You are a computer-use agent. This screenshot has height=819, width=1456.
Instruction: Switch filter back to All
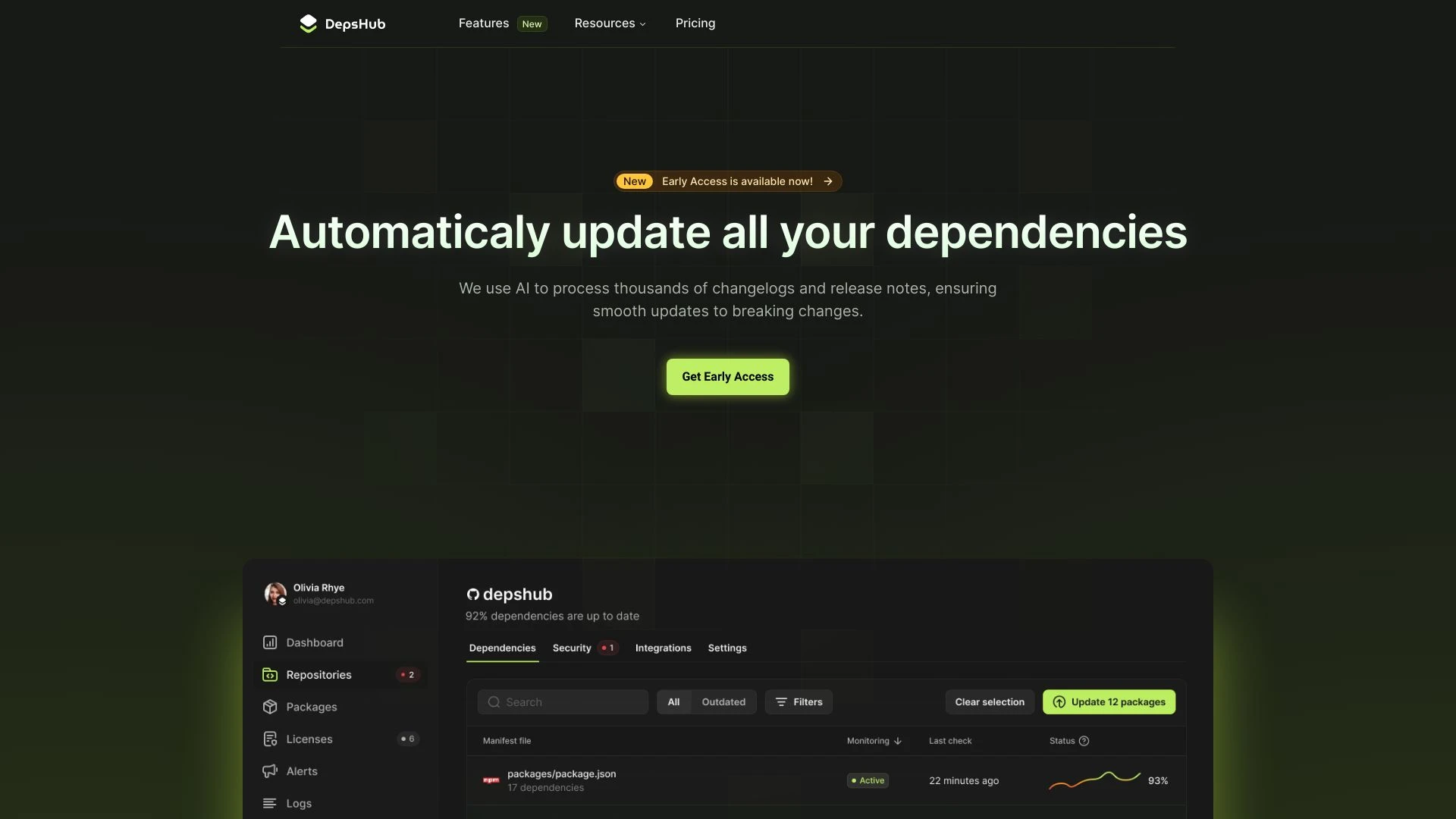click(x=673, y=701)
